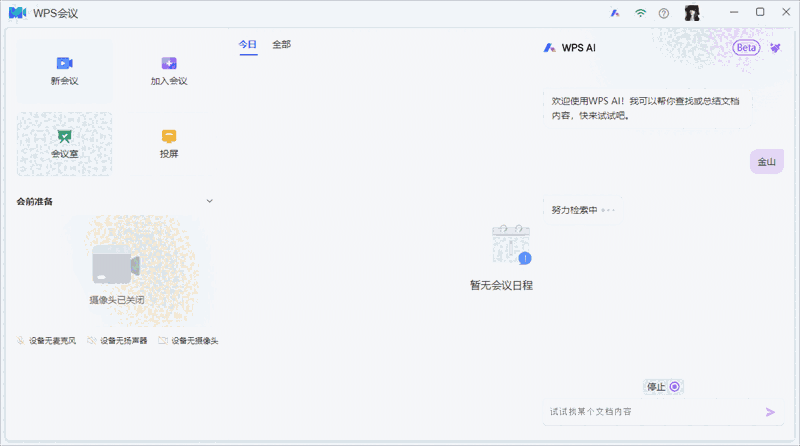Click the camera preview showing 摄像头已关闭
Screen dimensions: 800x446
tap(116, 271)
